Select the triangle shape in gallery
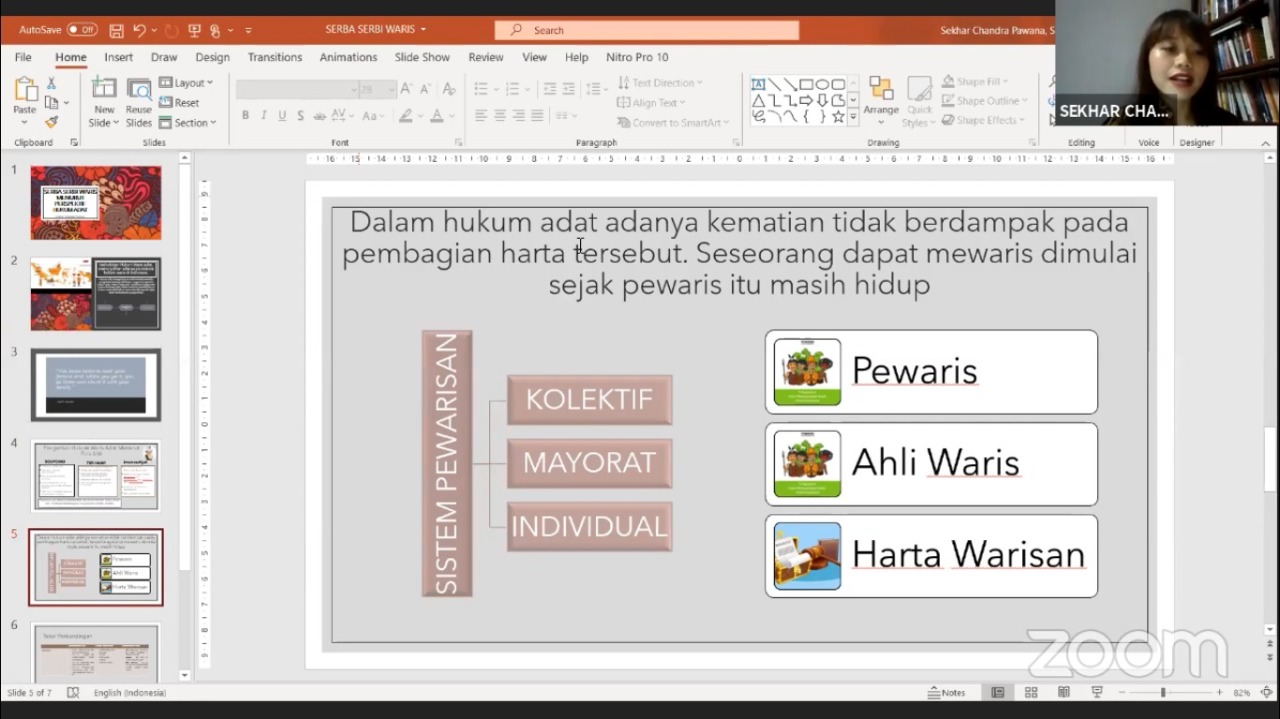The width and height of the screenshot is (1280, 719). pyautogui.click(x=758, y=100)
